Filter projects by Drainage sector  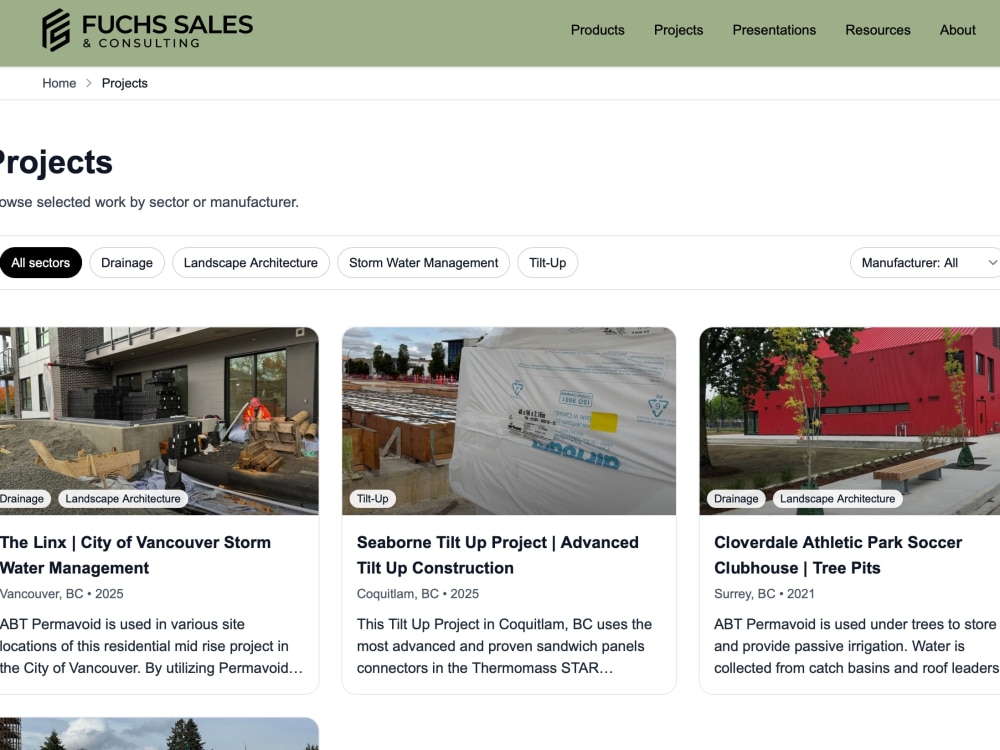click(127, 263)
